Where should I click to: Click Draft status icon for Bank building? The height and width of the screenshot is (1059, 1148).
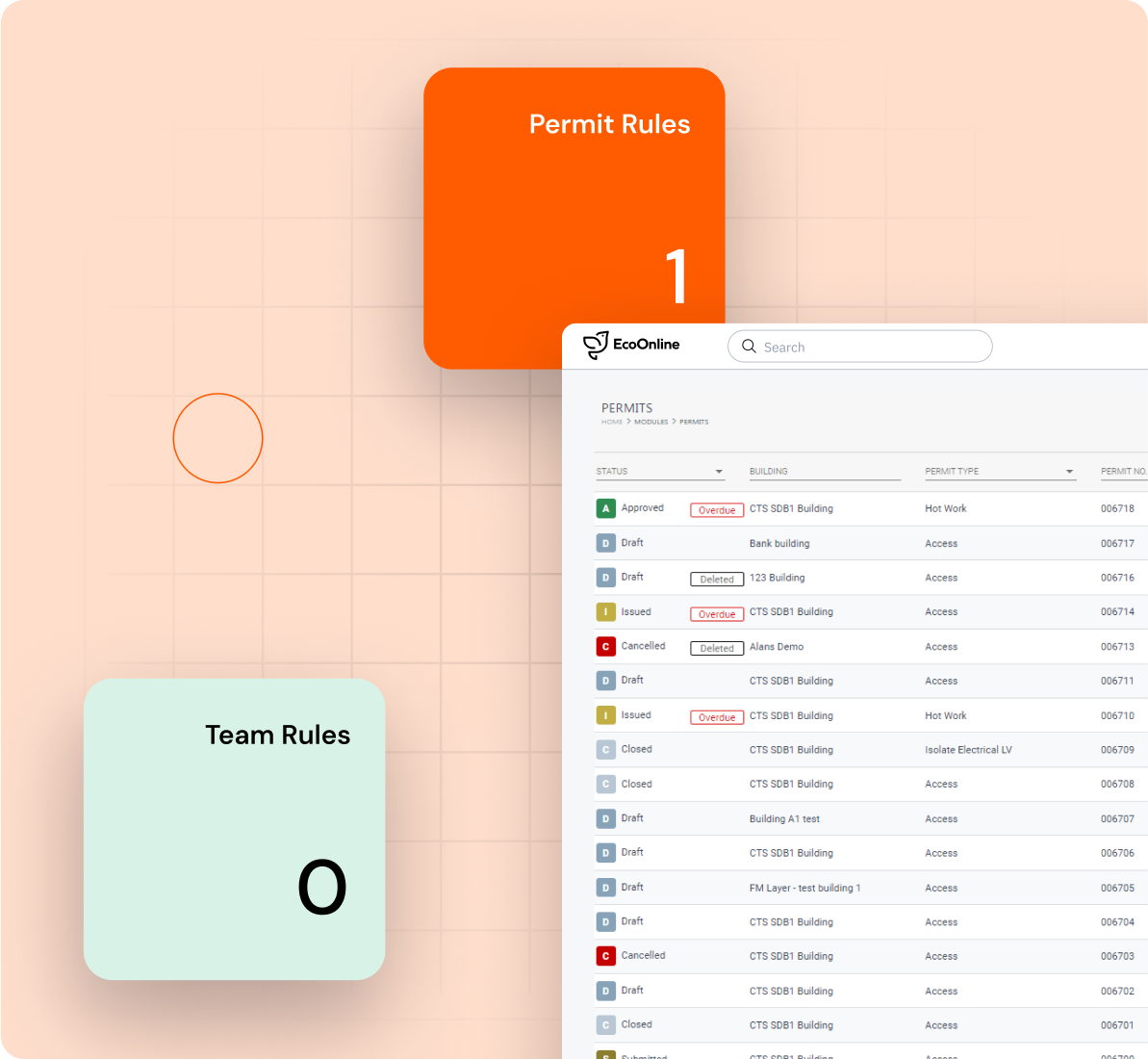pos(605,543)
